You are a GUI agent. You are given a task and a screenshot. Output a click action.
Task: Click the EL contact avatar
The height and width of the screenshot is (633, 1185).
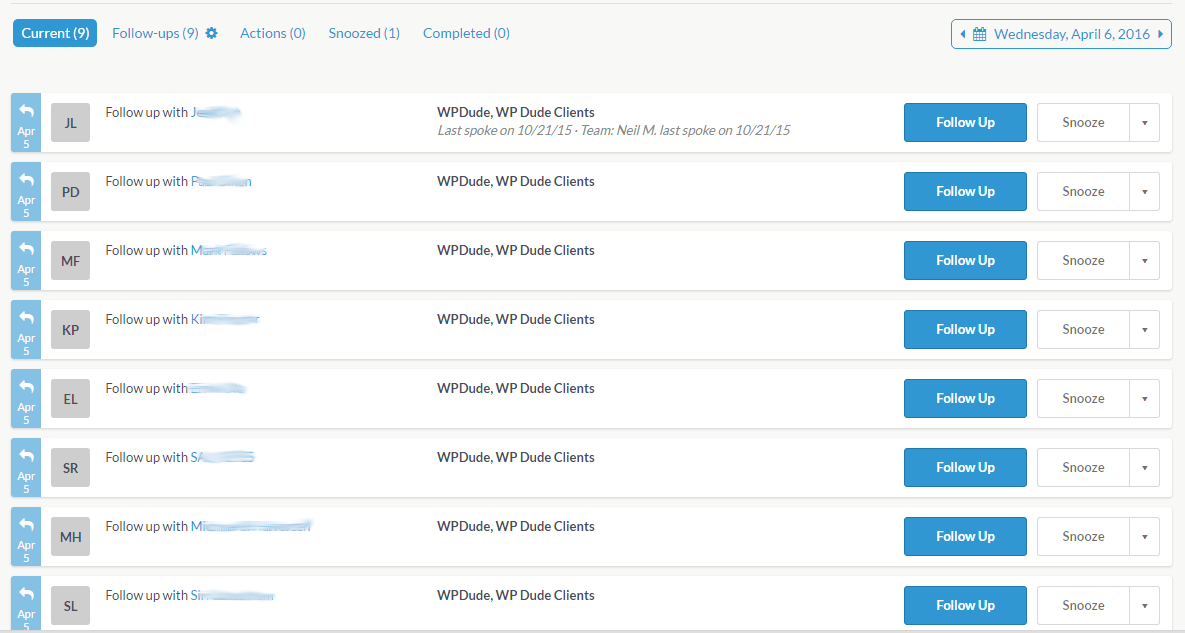(70, 399)
